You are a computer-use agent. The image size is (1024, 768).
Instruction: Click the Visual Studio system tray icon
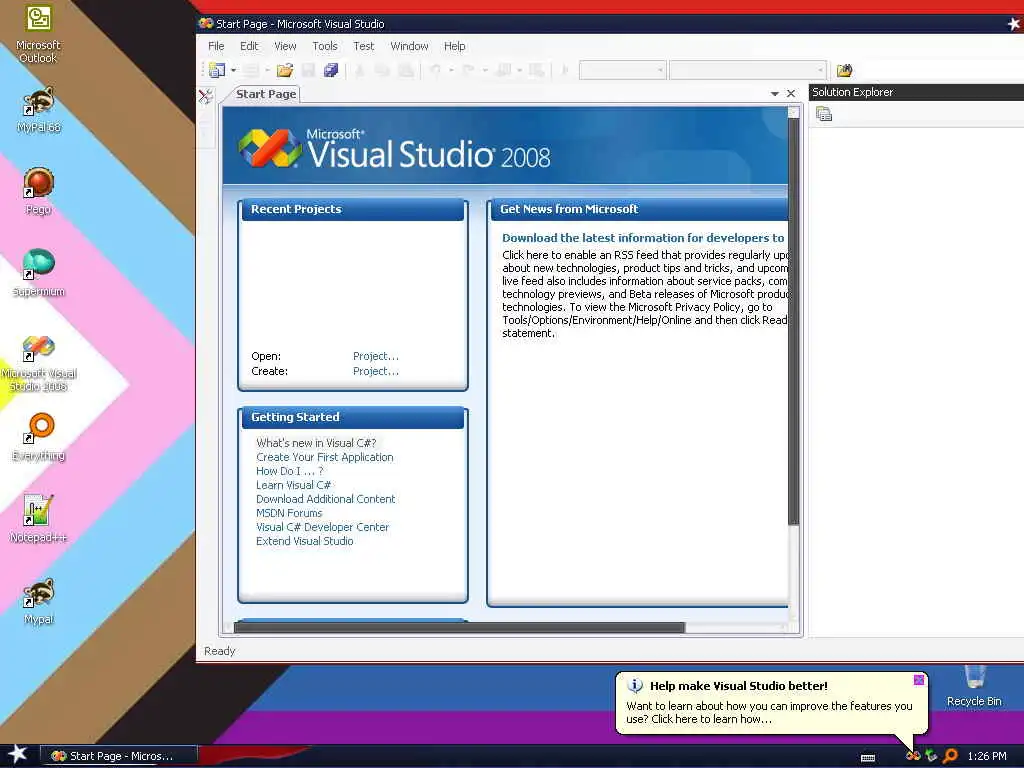point(913,756)
